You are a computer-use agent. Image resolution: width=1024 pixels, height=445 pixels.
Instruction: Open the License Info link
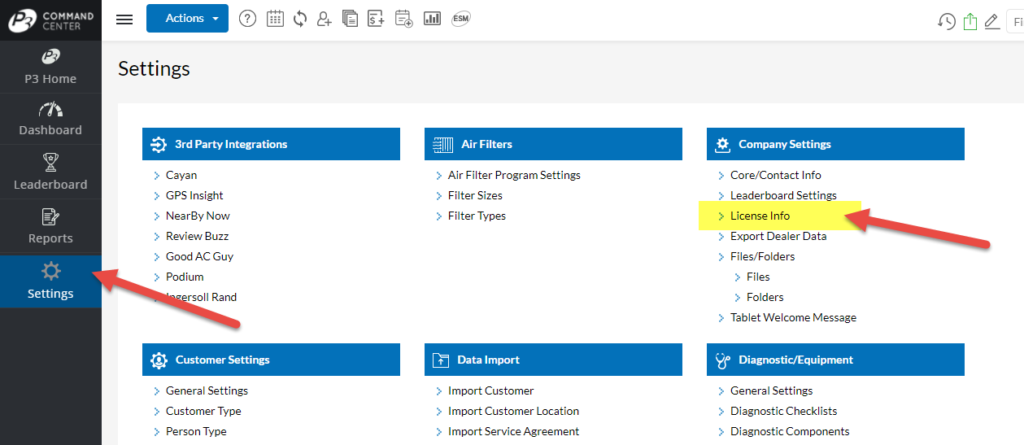[x=760, y=216]
